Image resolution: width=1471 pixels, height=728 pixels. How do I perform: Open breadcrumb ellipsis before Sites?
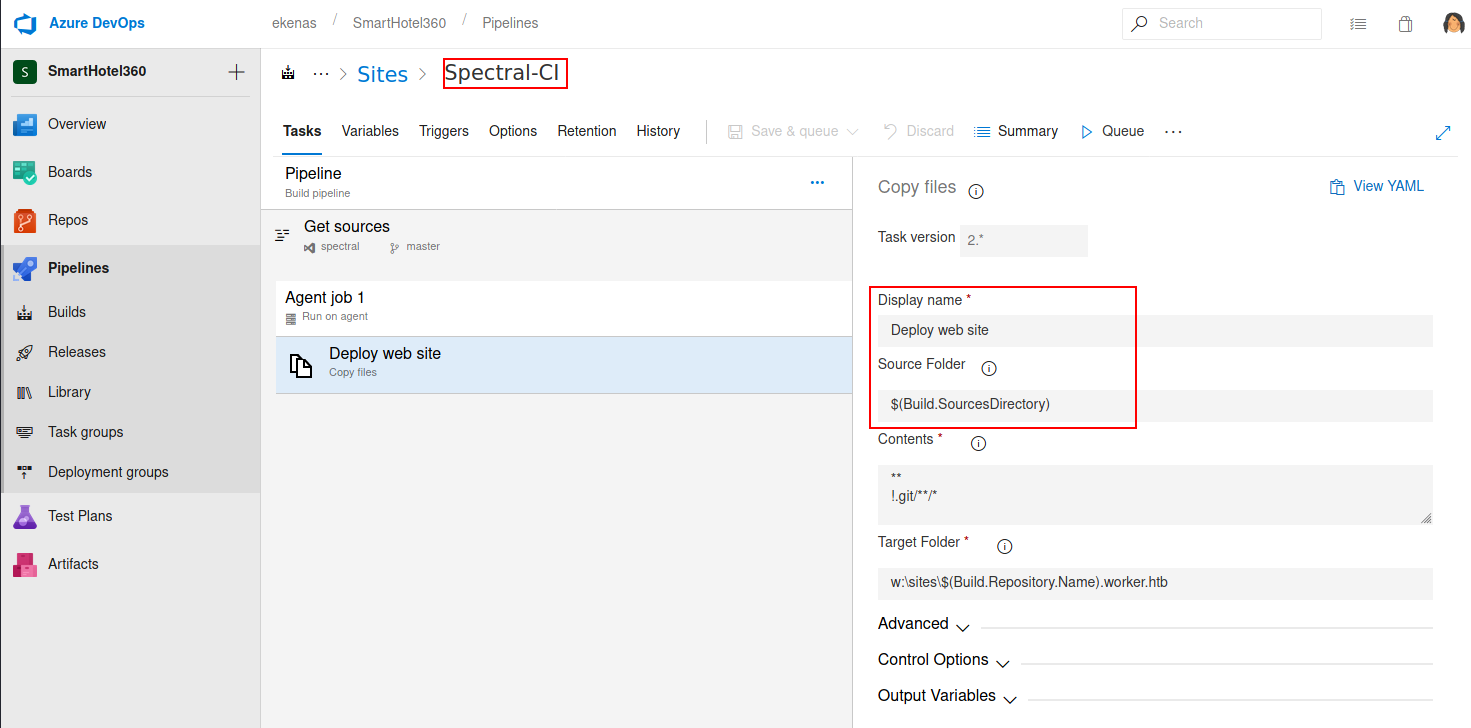[321, 73]
